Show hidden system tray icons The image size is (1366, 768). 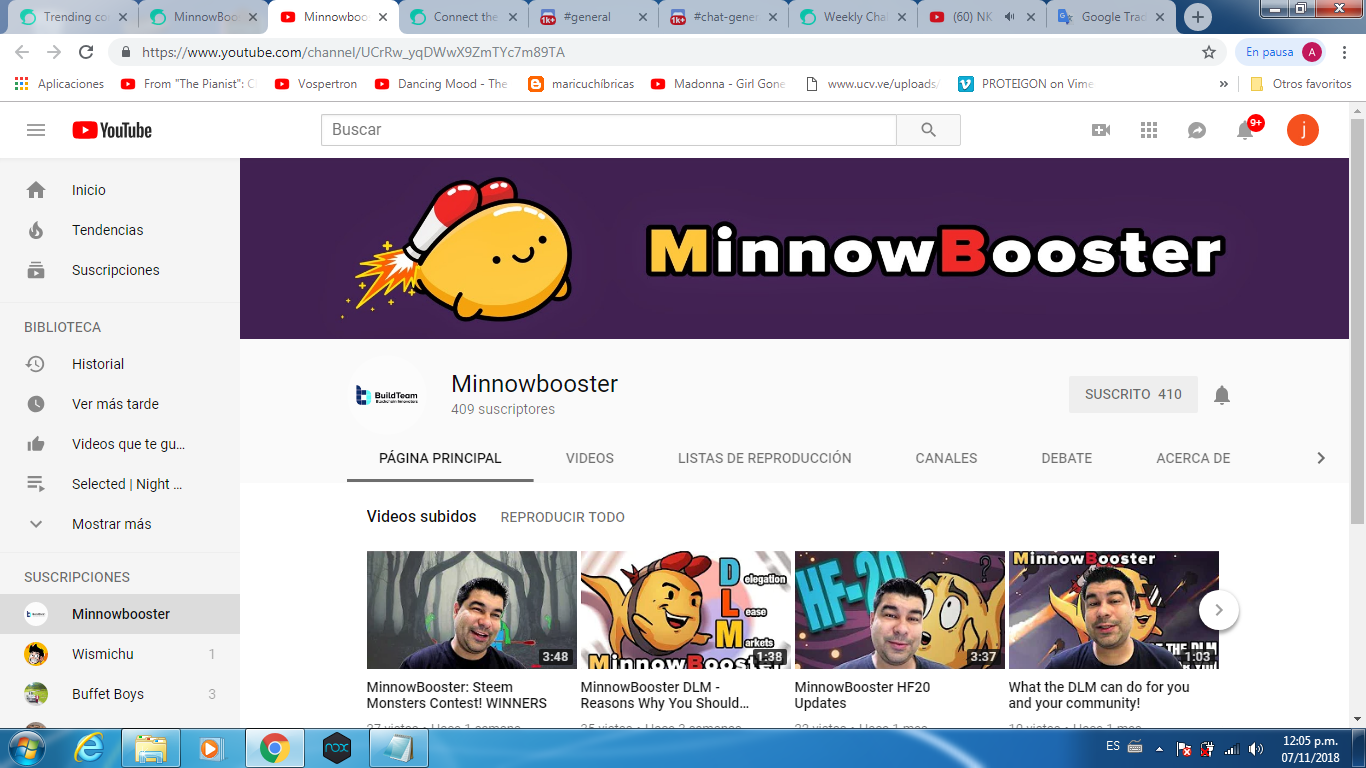[x=1159, y=748]
